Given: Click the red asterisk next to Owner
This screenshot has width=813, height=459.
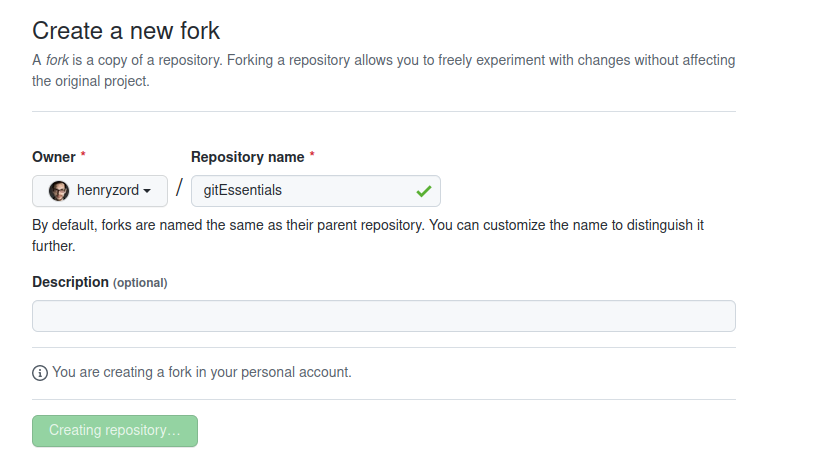Looking at the screenshot, I should pos(83,157).
